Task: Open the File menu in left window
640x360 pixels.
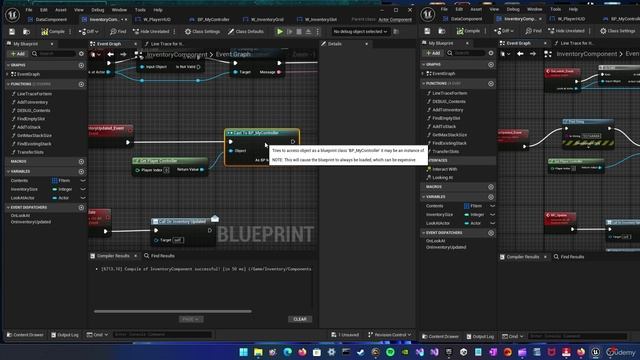Action: pyautogui.click(x=29, y=10)
